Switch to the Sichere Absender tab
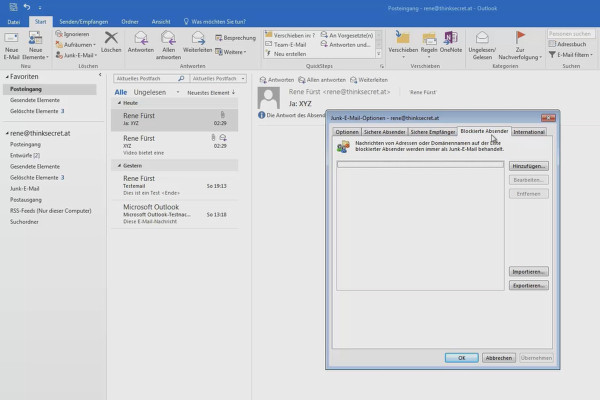The height and width of the screenshot is (400, 600). coord(384,132)
